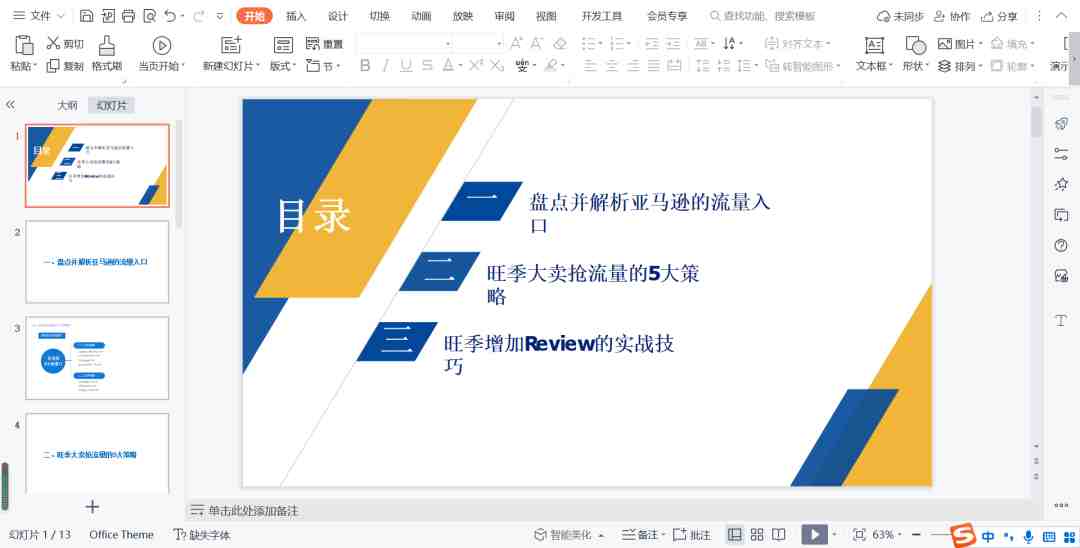Click the Redo arrow icon
Screen dimensions: 1080x548
tap(198, 16)
